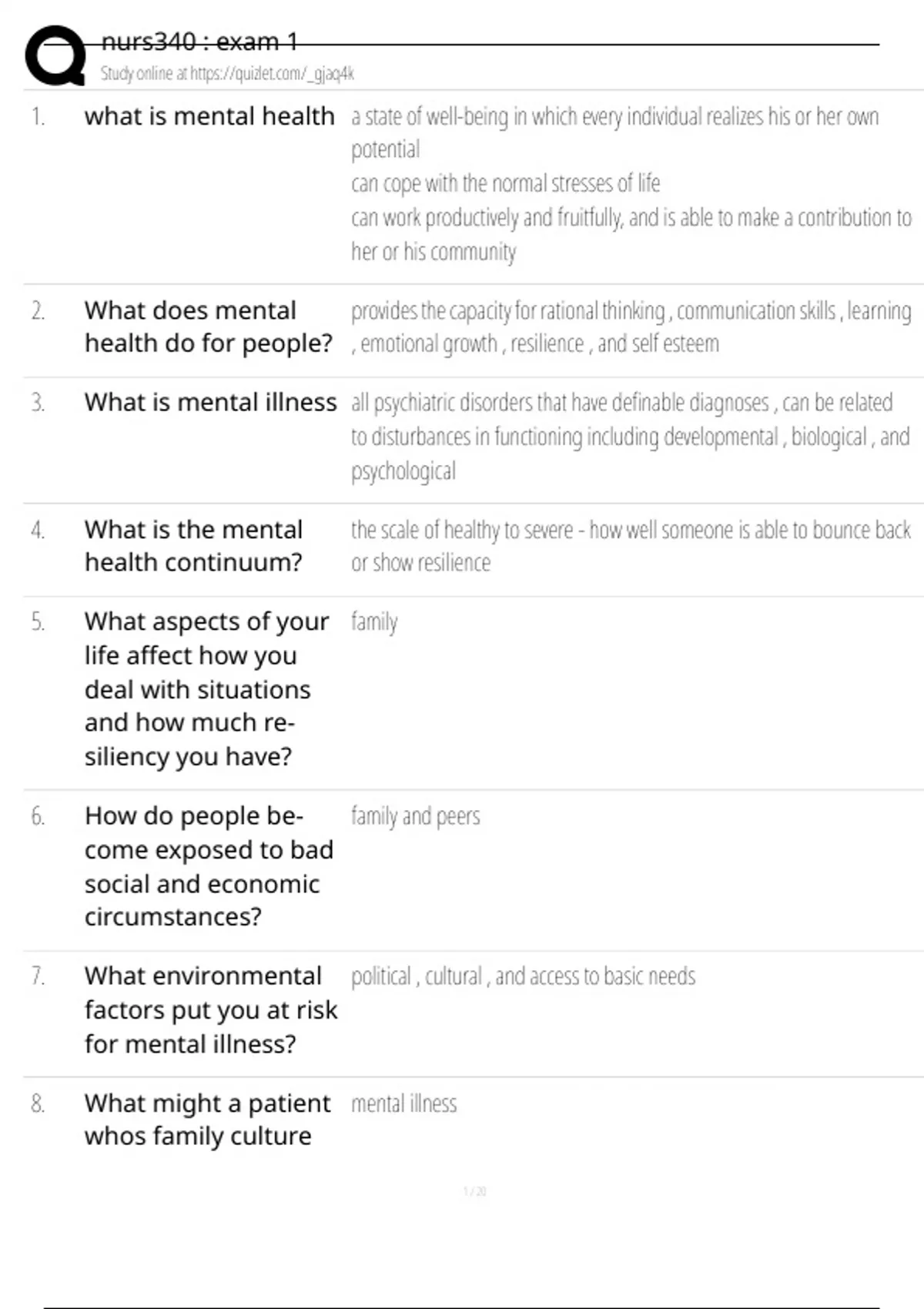This screenshot has width=924, height=1309.
Task: Click the answer 'the scale of healthy to severe'
Action: tap(631, 546)
